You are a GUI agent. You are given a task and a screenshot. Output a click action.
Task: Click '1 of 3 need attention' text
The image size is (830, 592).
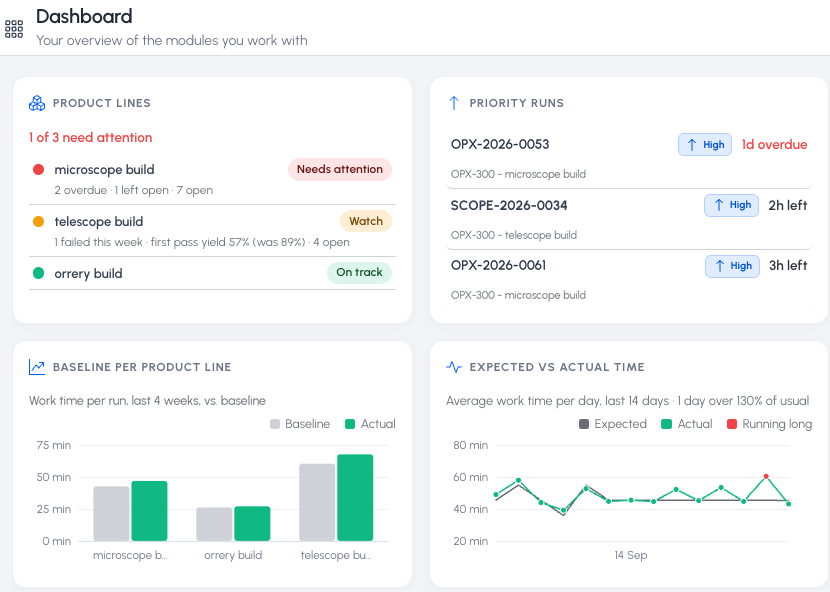[x=91, y=138]
